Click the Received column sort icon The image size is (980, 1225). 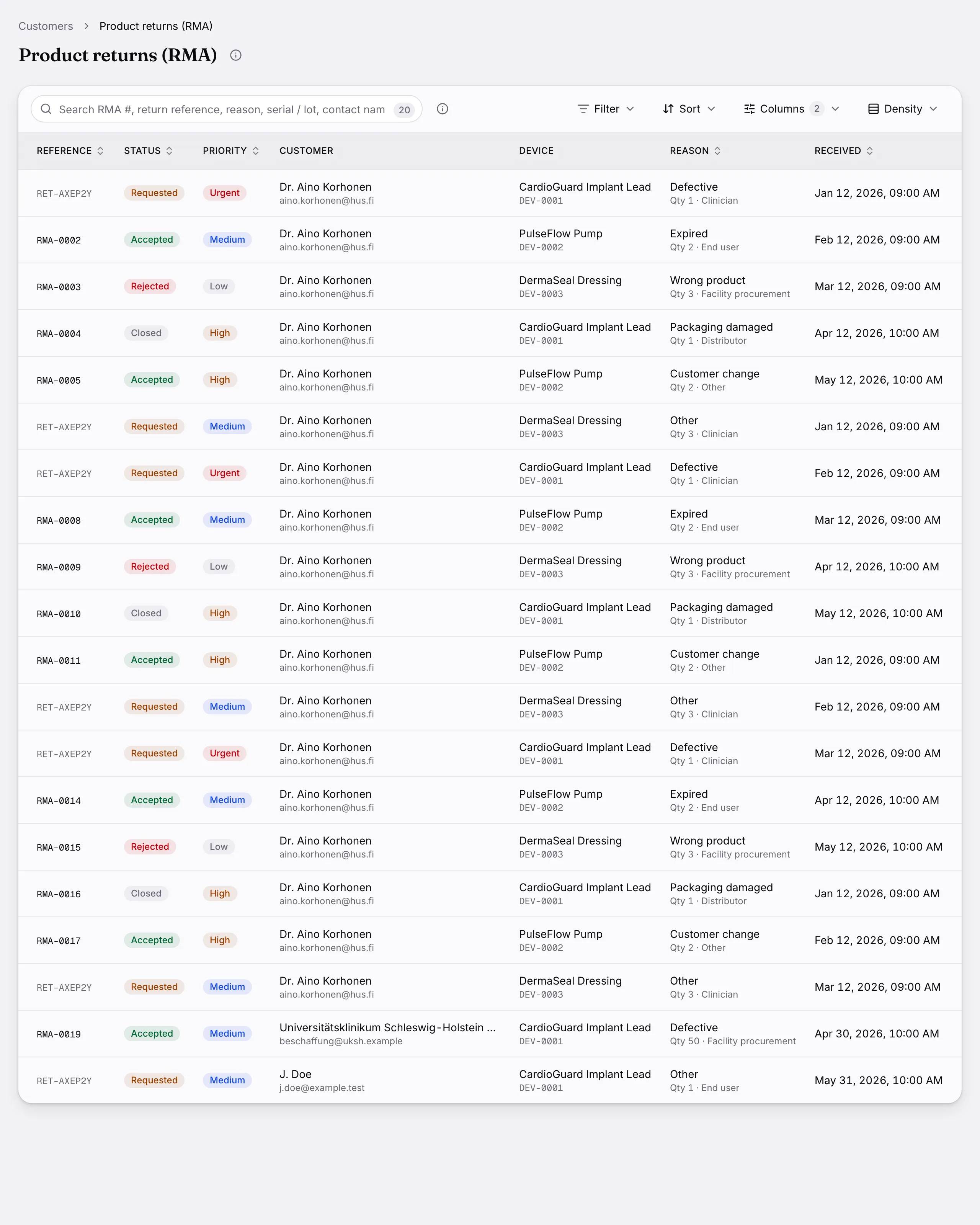[870, 150]
